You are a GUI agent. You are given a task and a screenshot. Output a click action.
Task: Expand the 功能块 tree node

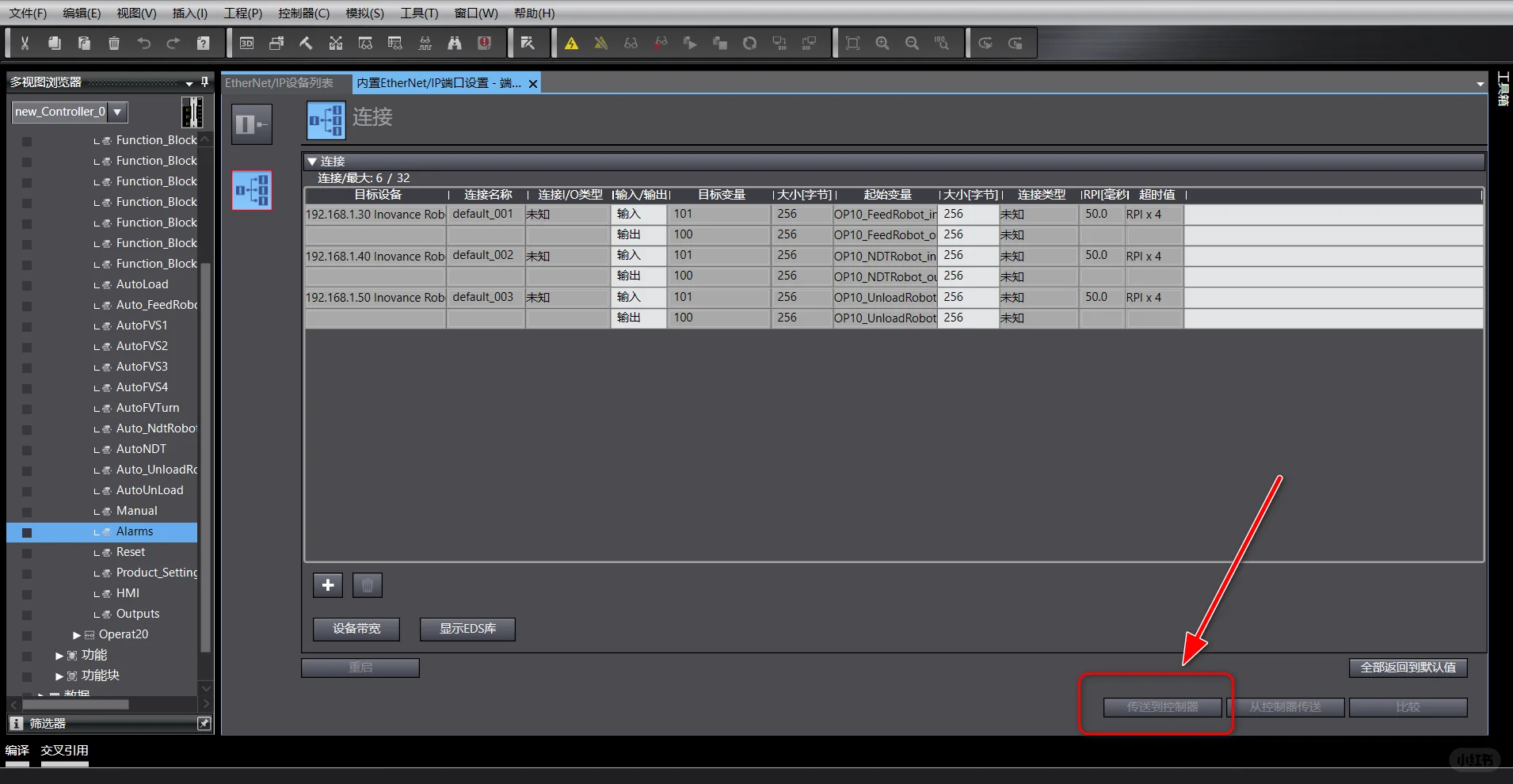pos(59,676)
